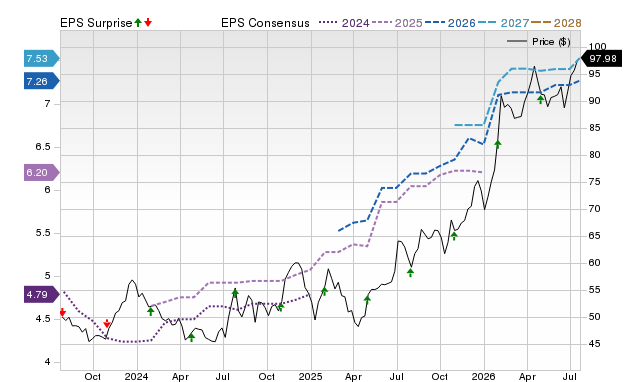
Task: Click the green surprise arrow near $82 after 2026 start
Action: click(498, 144)
